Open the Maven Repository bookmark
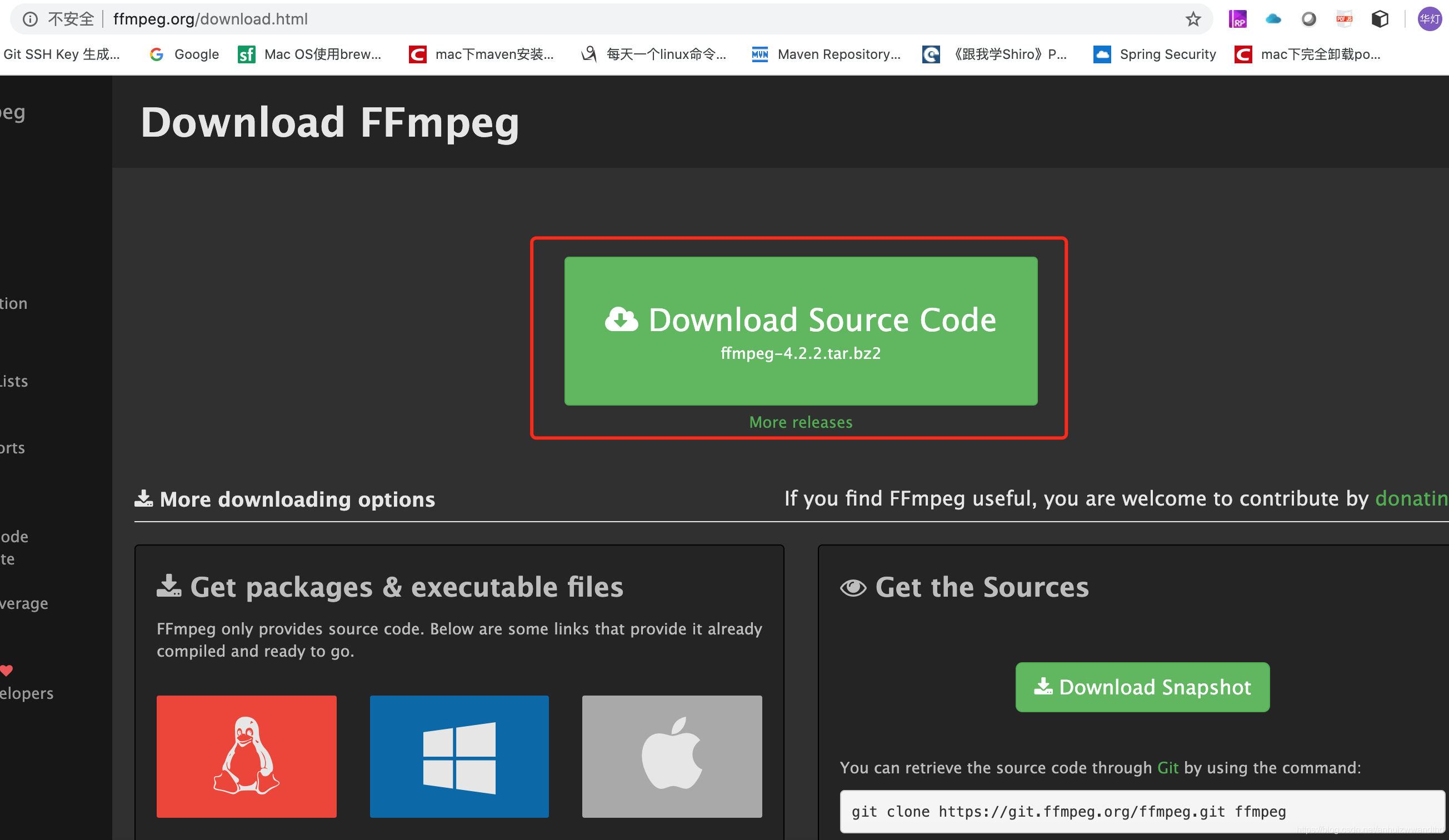The height and width of the screenshot is (840, 1449). point(826,54)
